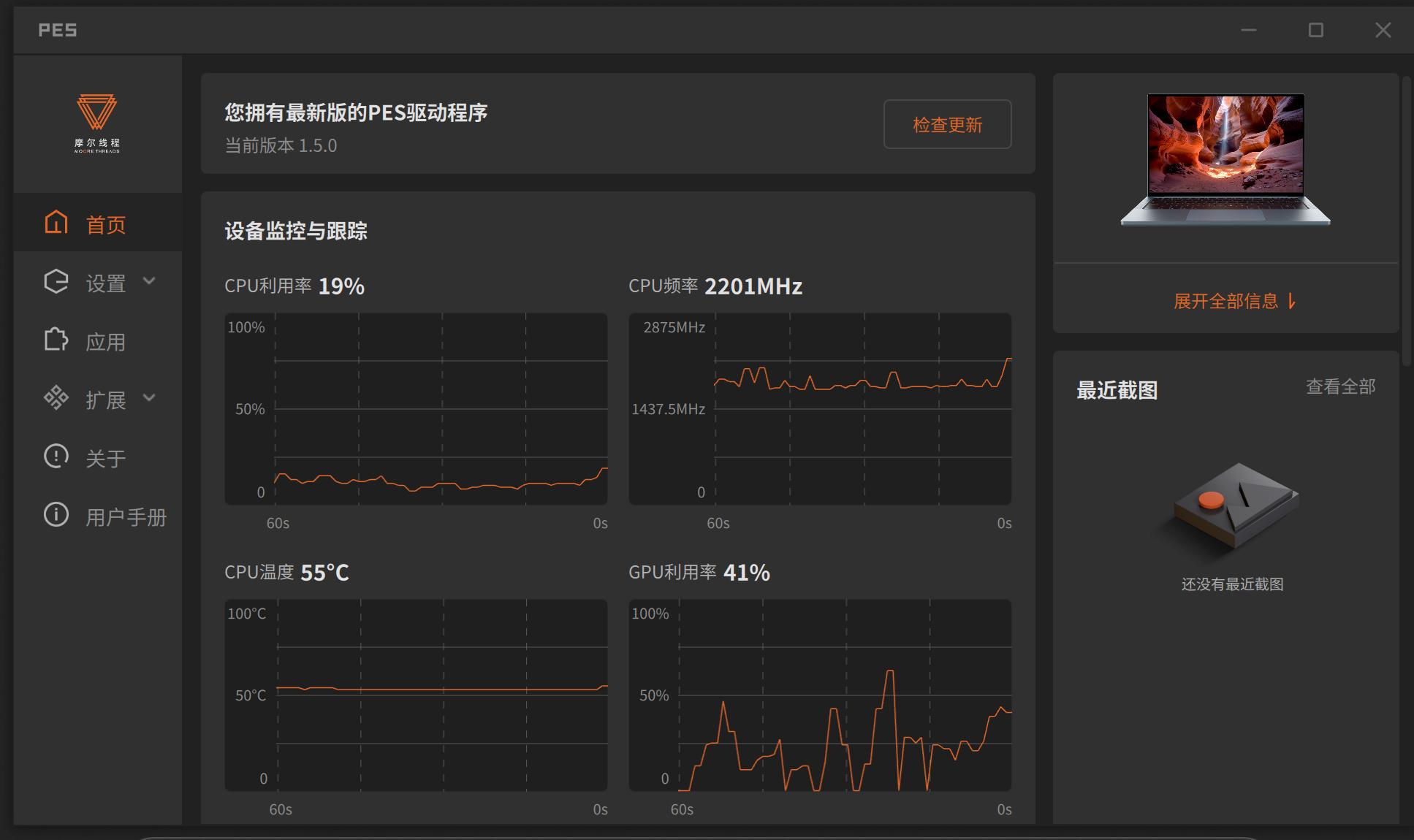This screenshot has height=840, width=1414.
Task: Click the 还没有最近截图 message
Action: tap(1233, 584)
